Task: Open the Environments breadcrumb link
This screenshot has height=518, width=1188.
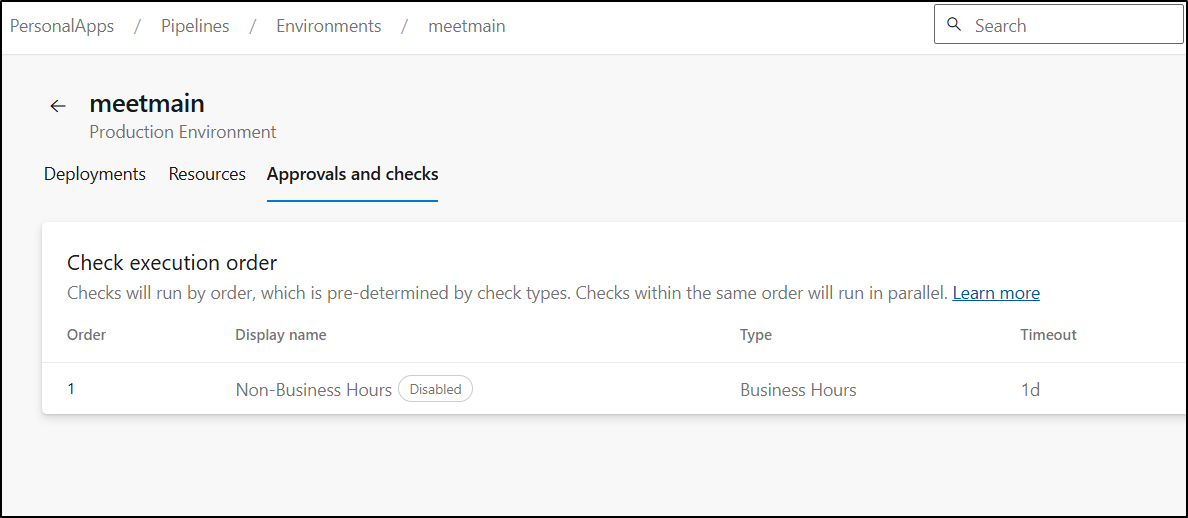Action: (x=328, y=26)
